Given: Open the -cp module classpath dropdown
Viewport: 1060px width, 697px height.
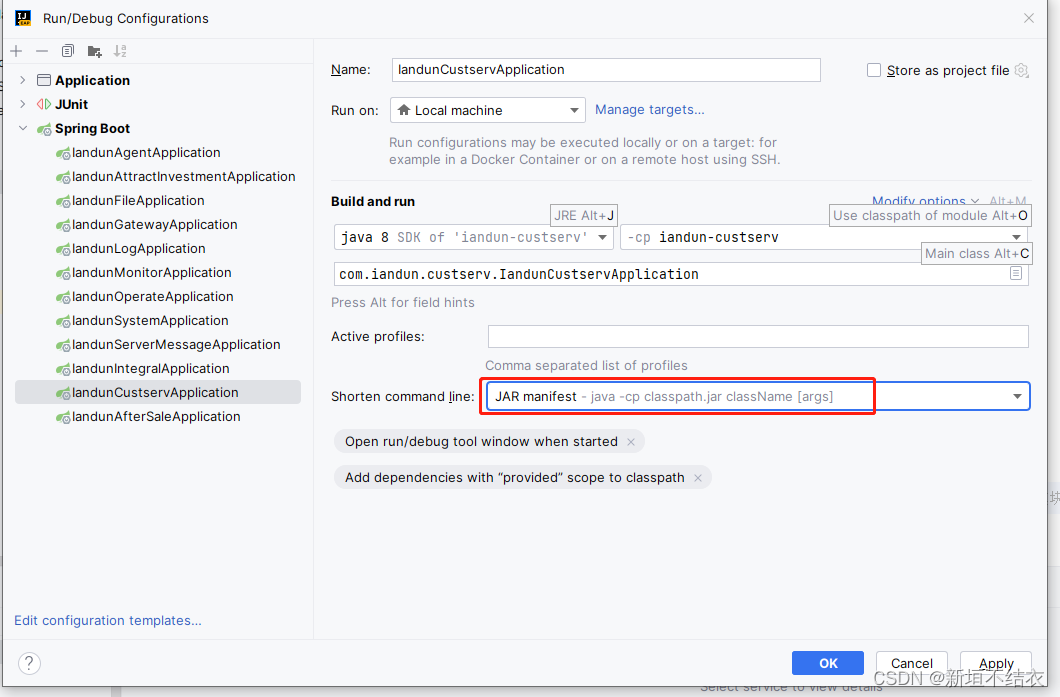Looking at the screenshot, I should (x=823, y=237).
